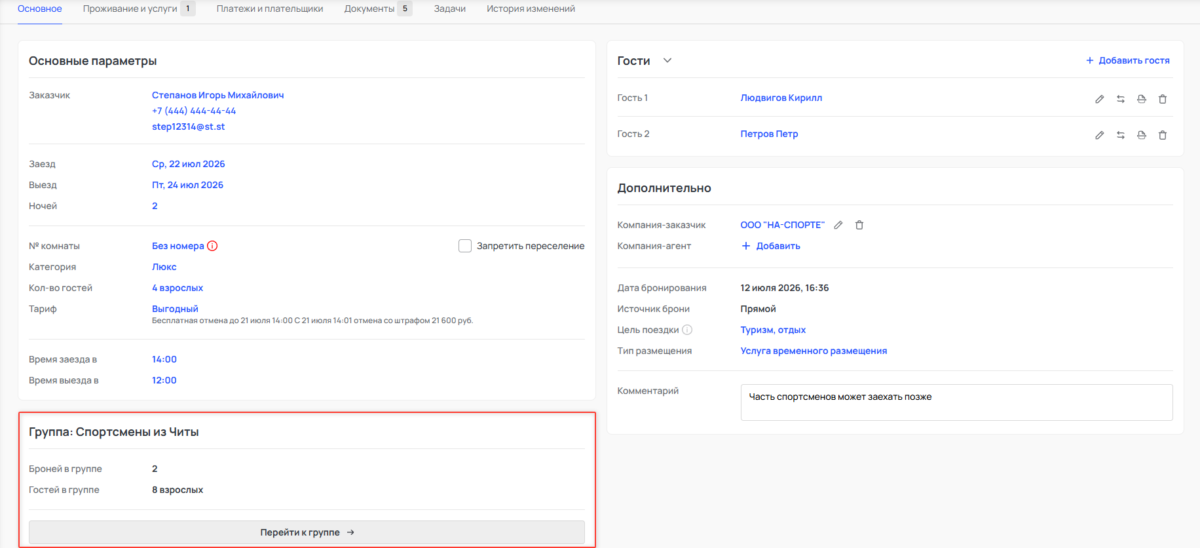Edit guest Петров Петр with pencil icon
Screen dimensions: 1200x548
[1099, 135]
